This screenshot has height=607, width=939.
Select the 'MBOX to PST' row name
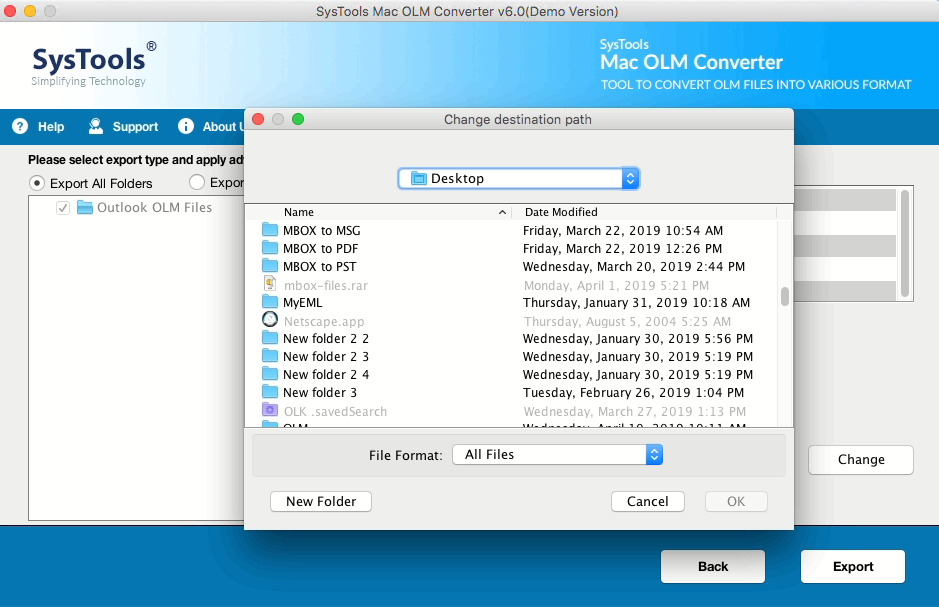point(319,266)
